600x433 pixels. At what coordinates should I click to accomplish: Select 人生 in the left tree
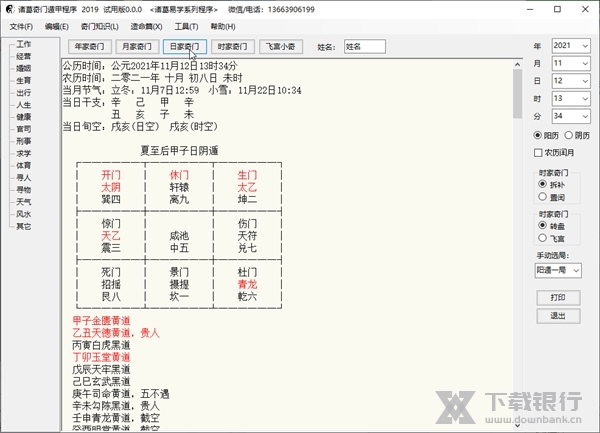point(23,105)
